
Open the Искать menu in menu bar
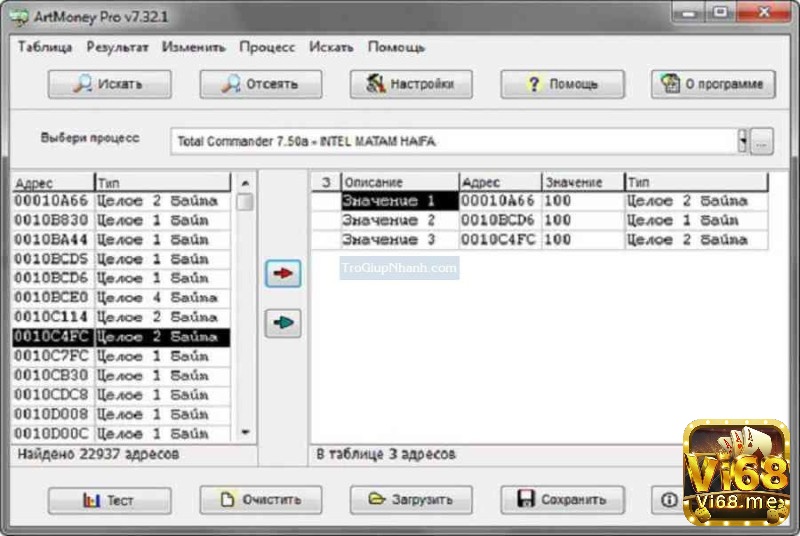(331, 47)
